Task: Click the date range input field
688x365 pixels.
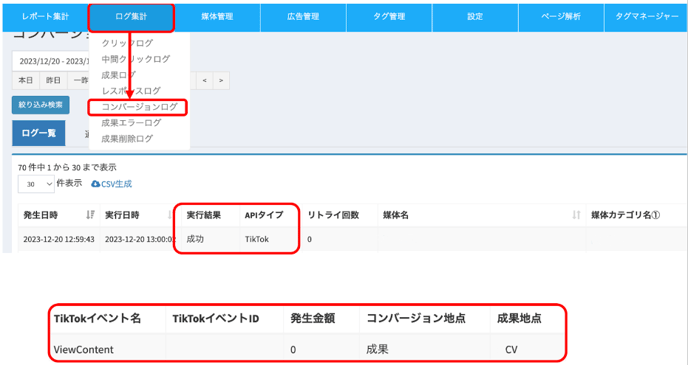Action: click(x=50, y=61)
